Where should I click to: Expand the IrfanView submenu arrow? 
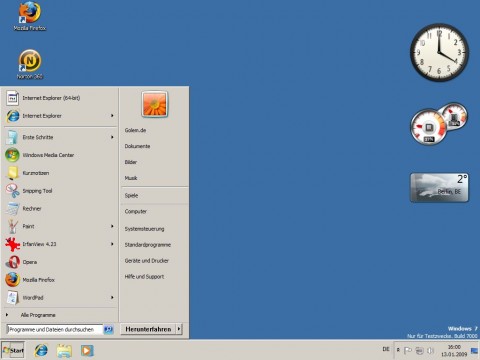[x=112, y=244]
